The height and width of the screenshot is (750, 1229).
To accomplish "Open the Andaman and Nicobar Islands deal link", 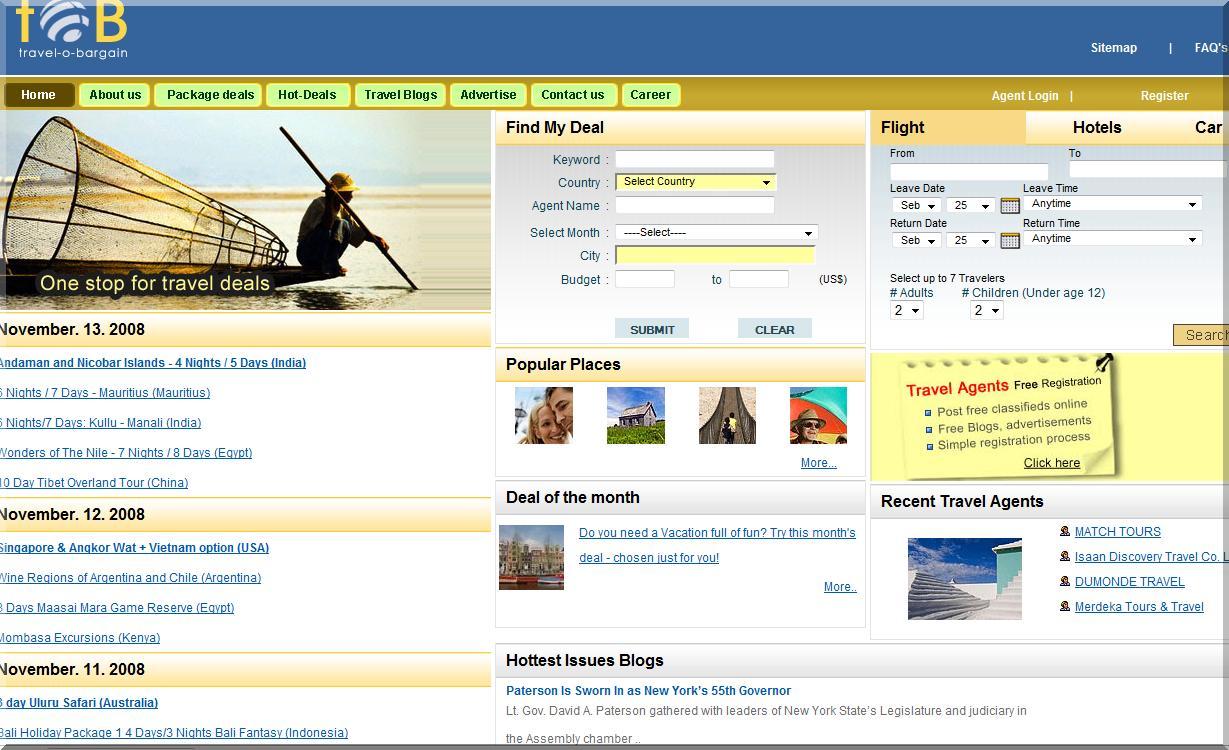I will pos(153,363).
